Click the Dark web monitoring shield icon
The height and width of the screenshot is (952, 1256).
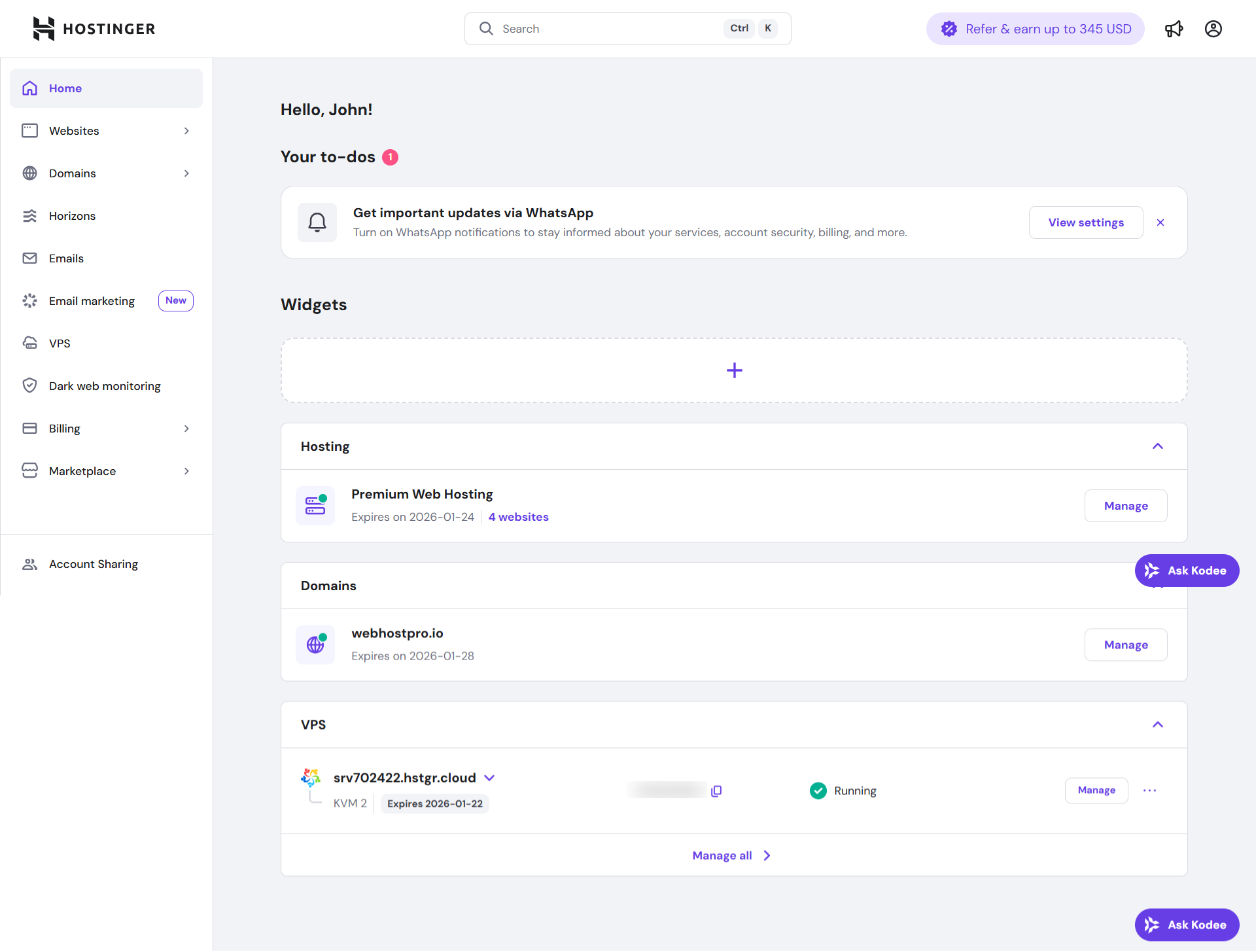[x=30, y=386]
